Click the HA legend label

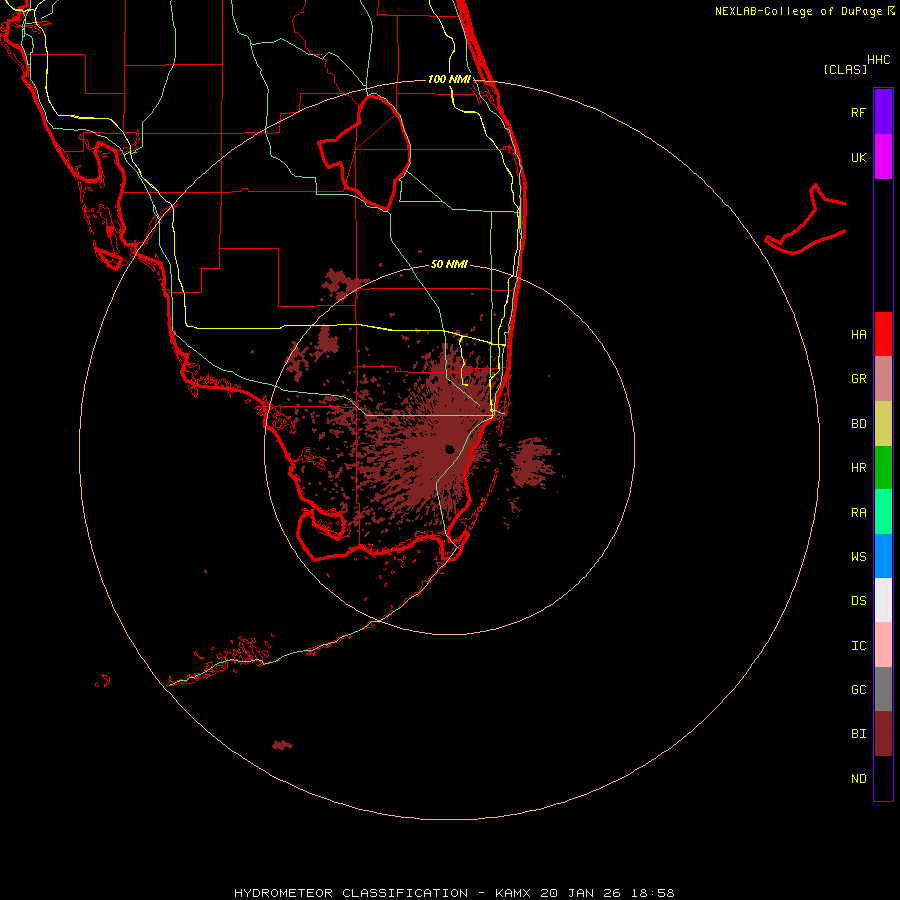click(x=858, y=335)
